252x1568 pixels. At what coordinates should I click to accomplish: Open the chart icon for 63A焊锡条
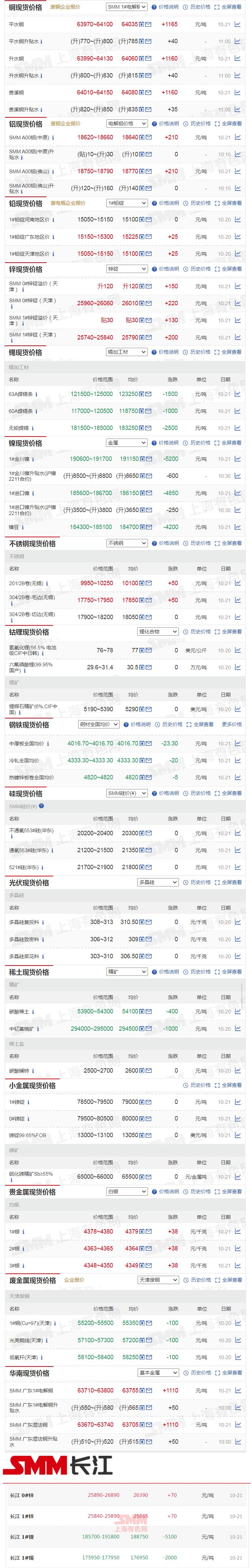237,394
